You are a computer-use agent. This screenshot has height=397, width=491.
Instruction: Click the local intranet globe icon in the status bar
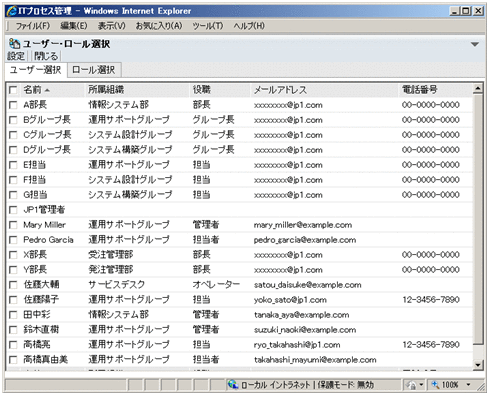click(233, 385)
